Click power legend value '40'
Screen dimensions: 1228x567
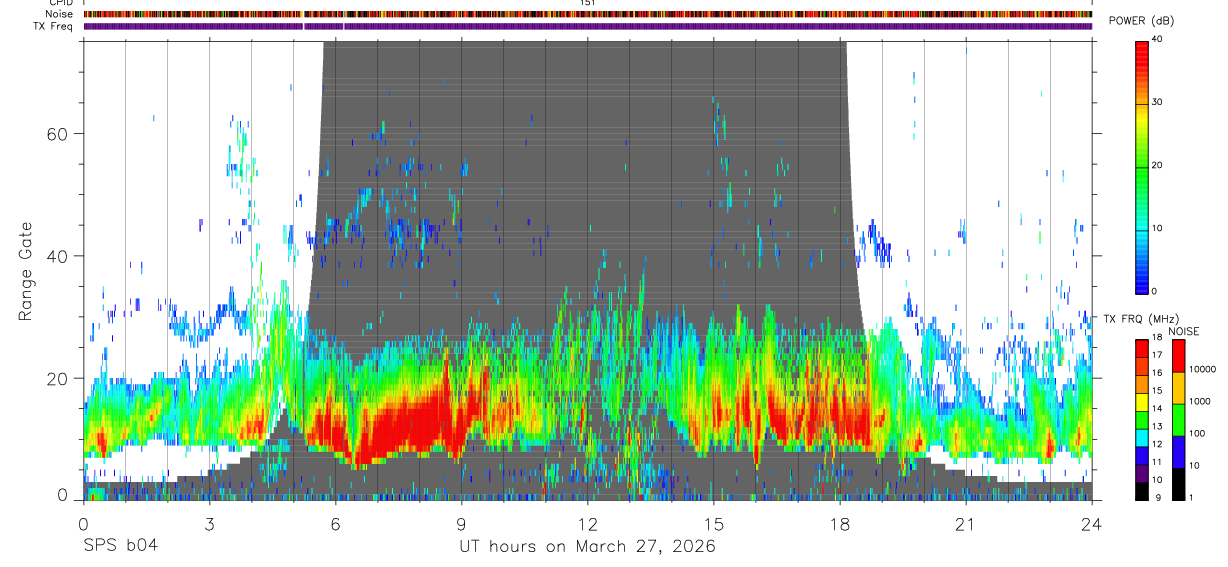(1157, 38)
